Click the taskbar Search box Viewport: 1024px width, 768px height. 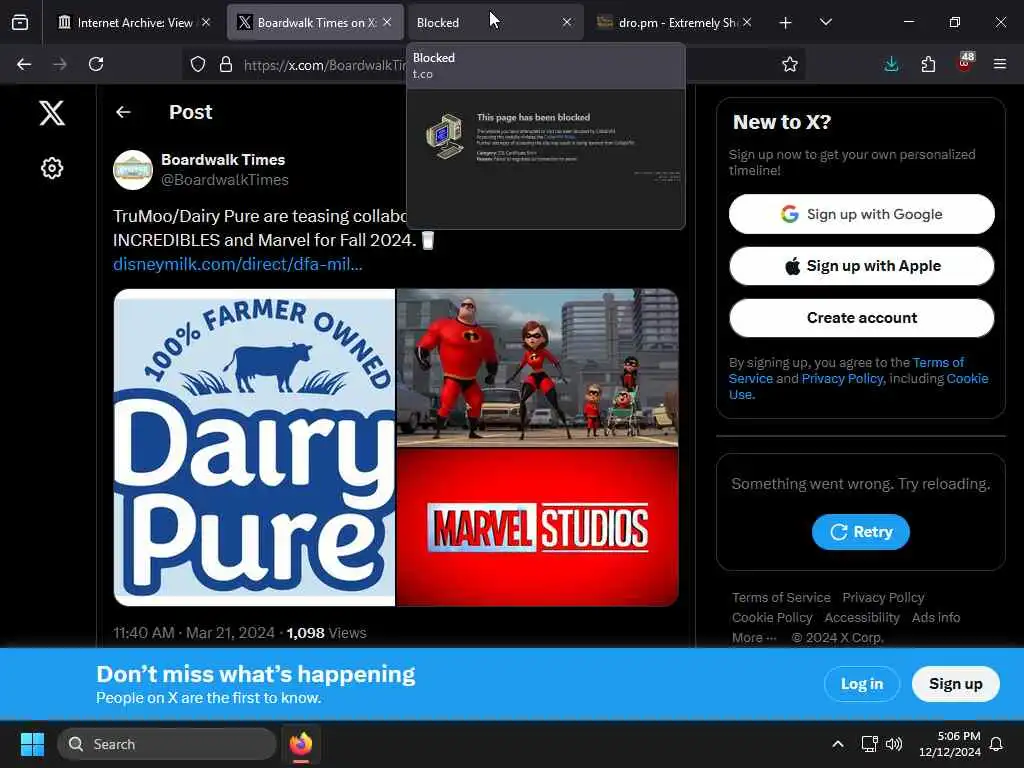167,744
